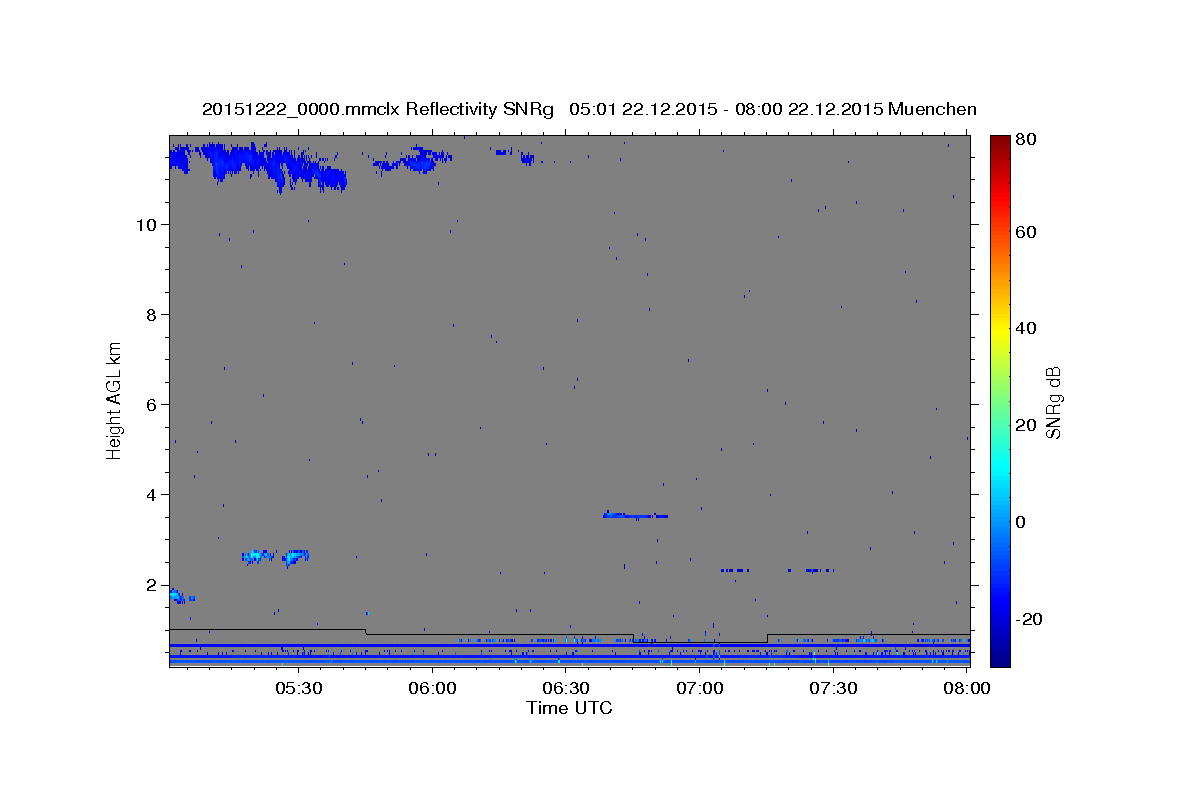
Task: Click the height tick label 6
Action: click(x=153, y=405)
